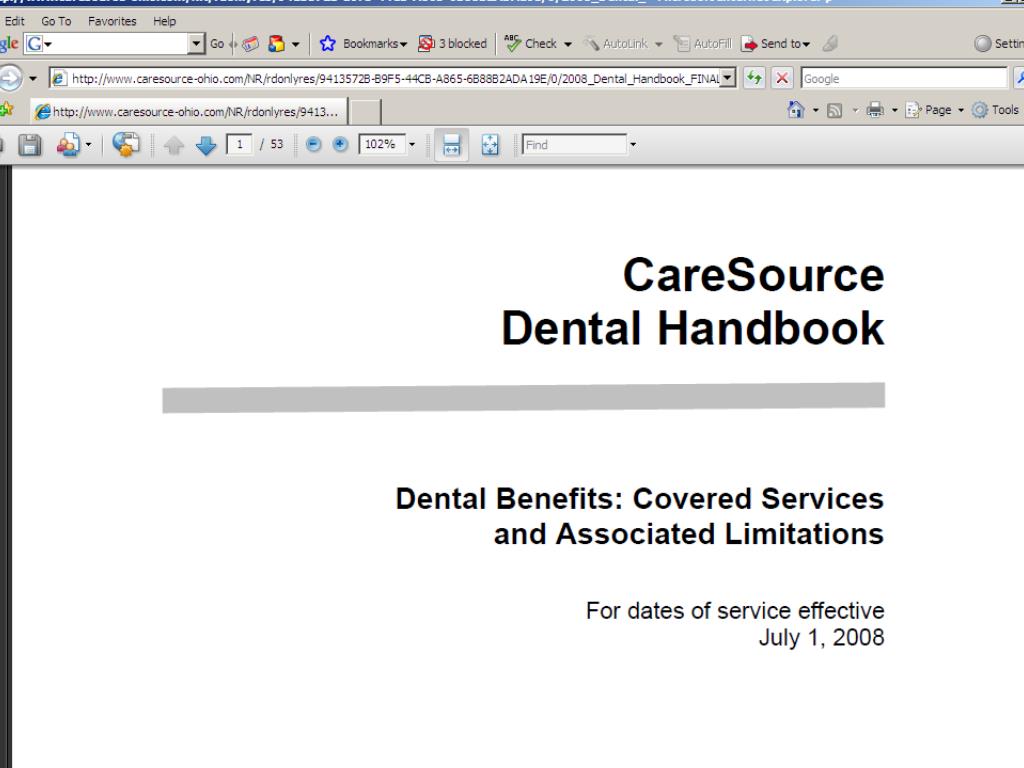Click the PDF page number field
This screenshot has height=768, width=1024.
pyautogui.click(x=239, y=144)
